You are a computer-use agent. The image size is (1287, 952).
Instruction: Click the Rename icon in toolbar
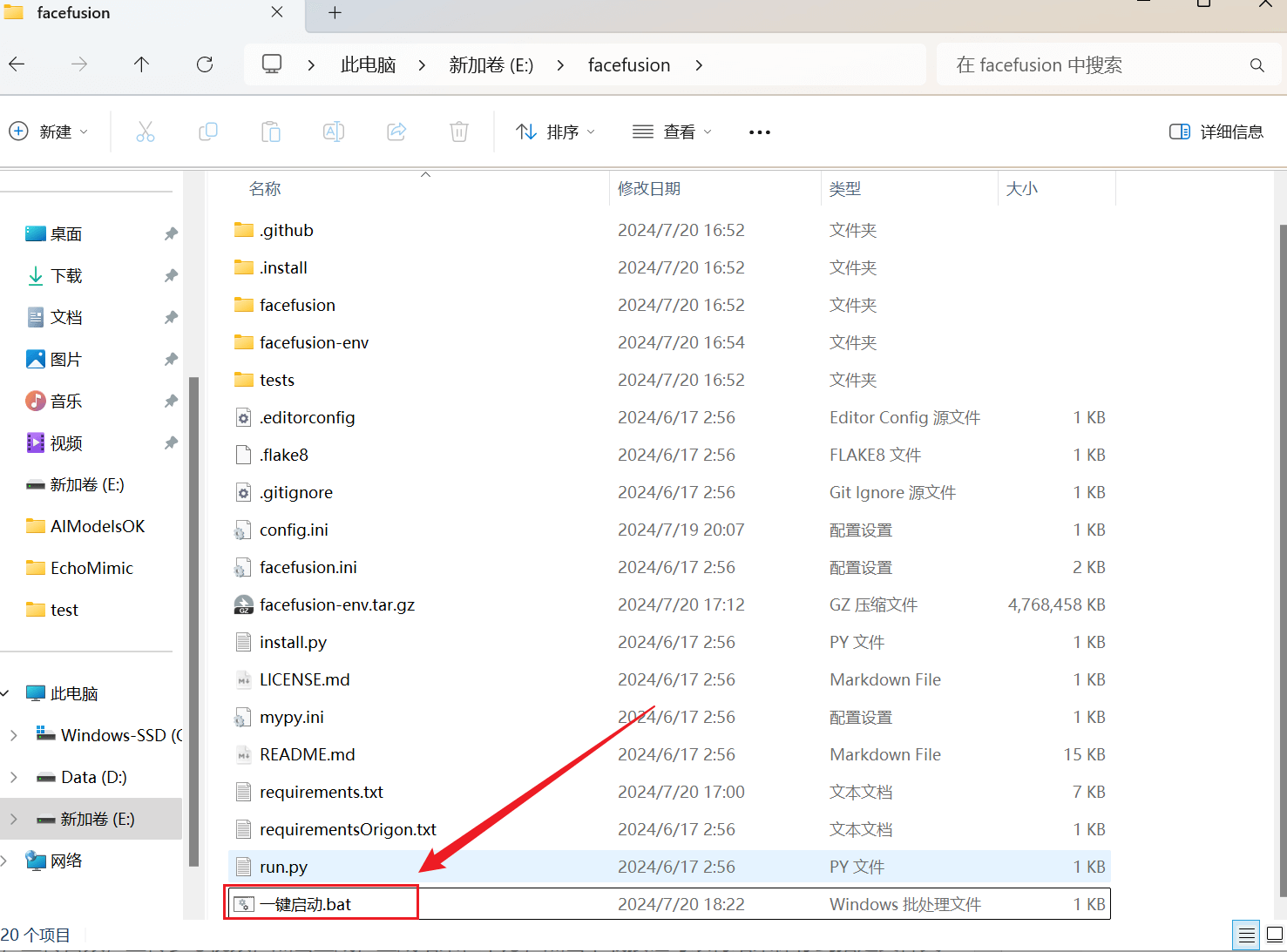(334, 132)
